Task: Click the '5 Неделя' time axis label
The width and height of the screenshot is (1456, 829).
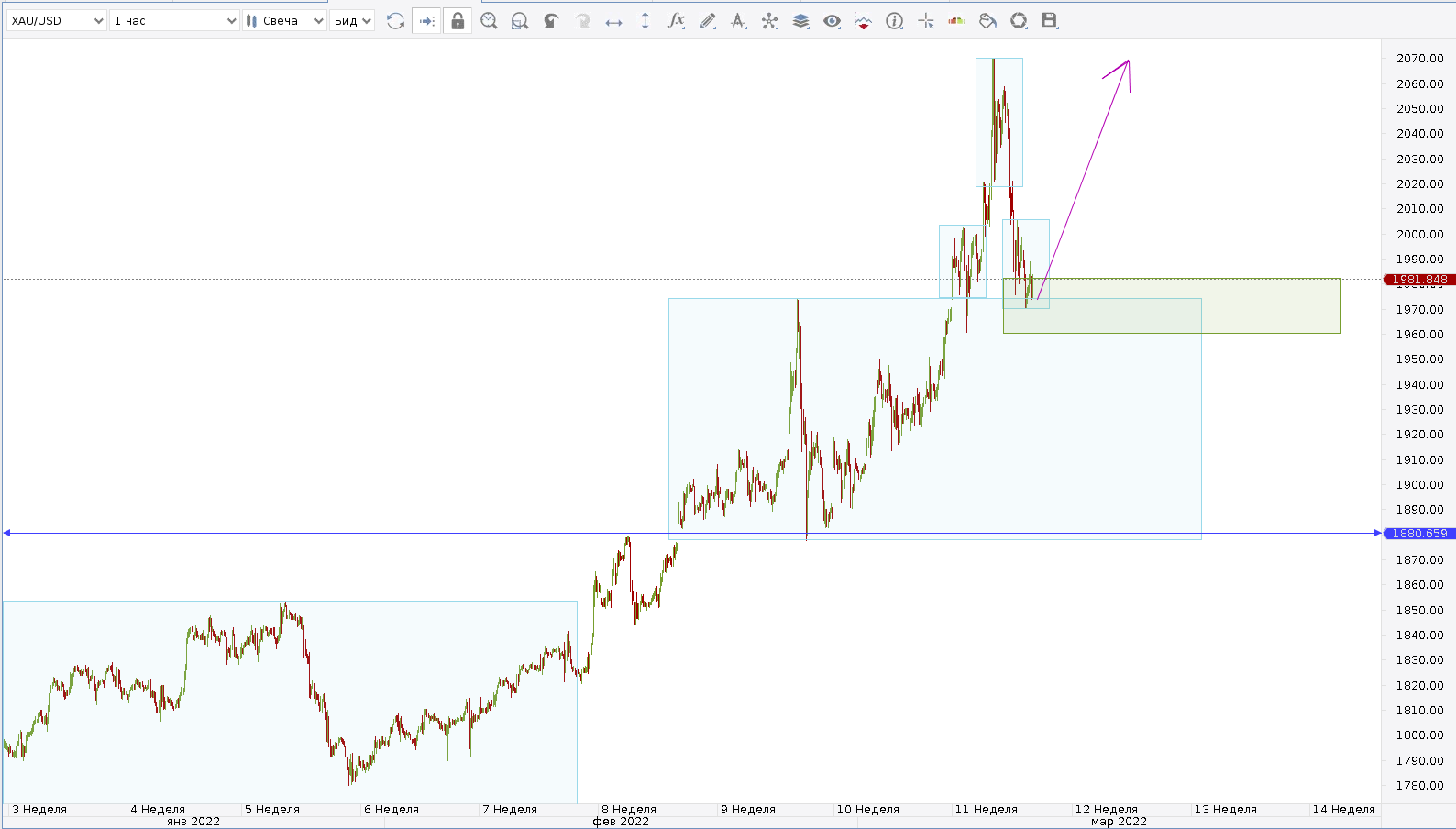Action: (x=272, y=810)
